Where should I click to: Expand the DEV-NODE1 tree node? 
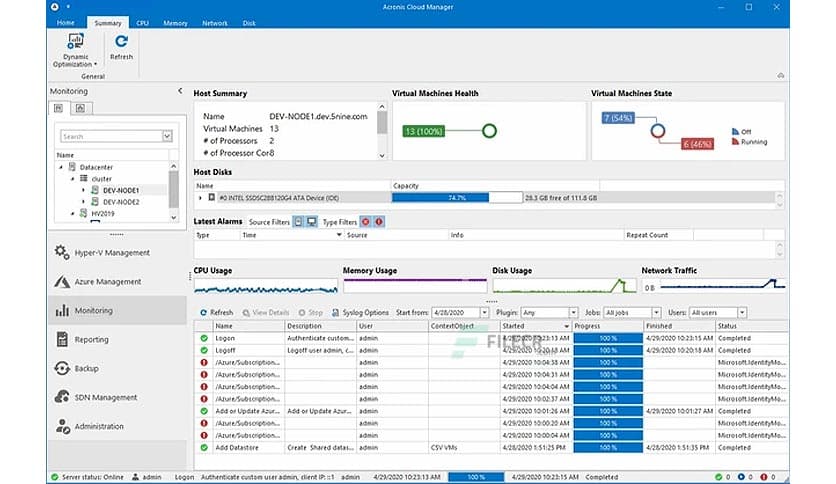(83, 190)
